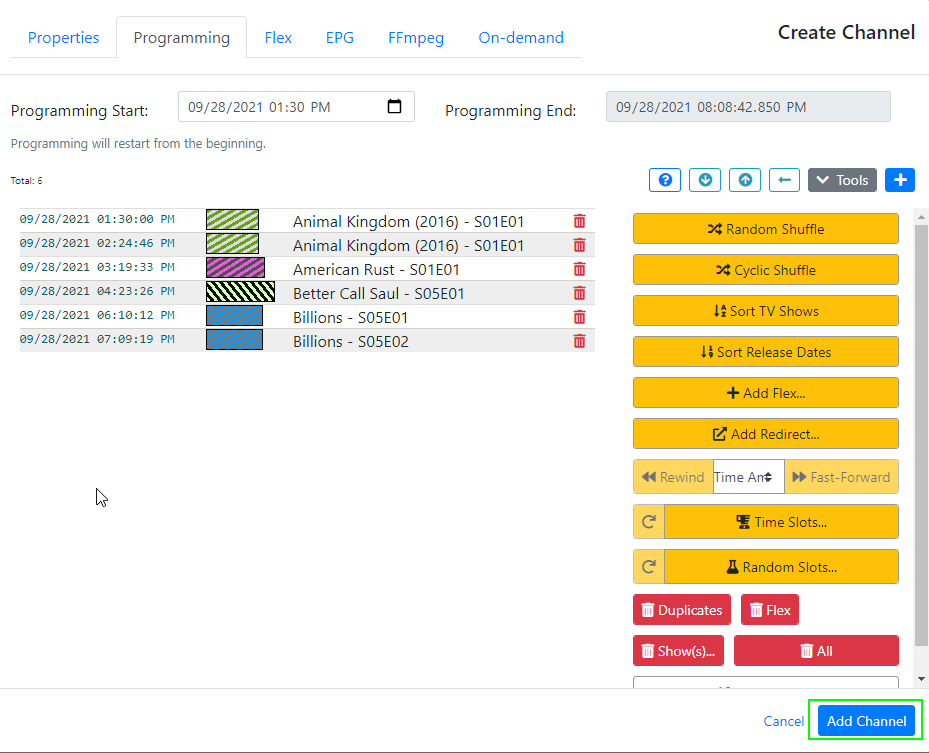Collapse the Tools dropdown
The height and width of the screenshot is (753, 929).
click(x=842, y=180)
